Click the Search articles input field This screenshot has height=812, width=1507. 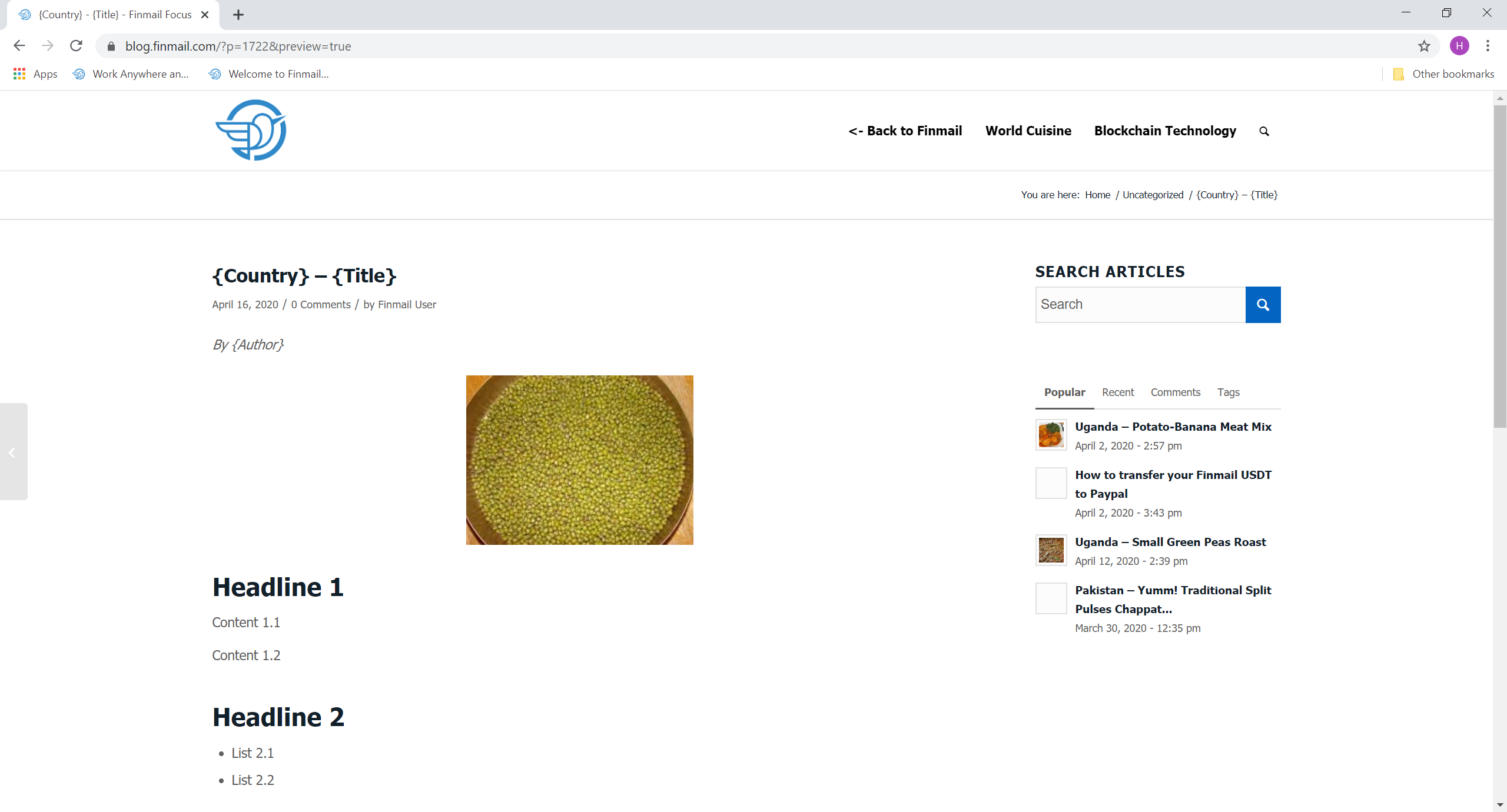(x=1140, y=305)
